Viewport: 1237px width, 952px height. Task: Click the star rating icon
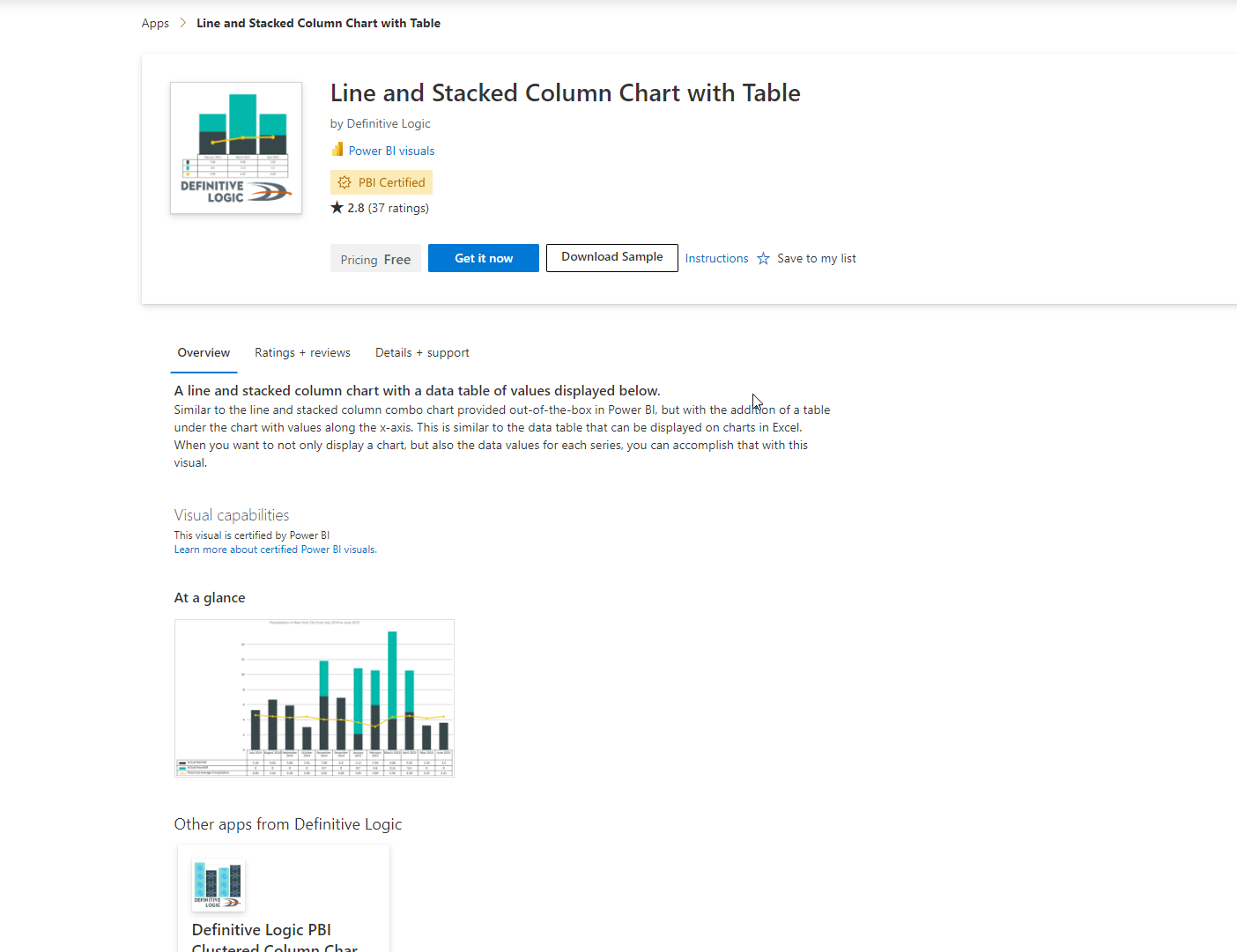tap(337, 208)
